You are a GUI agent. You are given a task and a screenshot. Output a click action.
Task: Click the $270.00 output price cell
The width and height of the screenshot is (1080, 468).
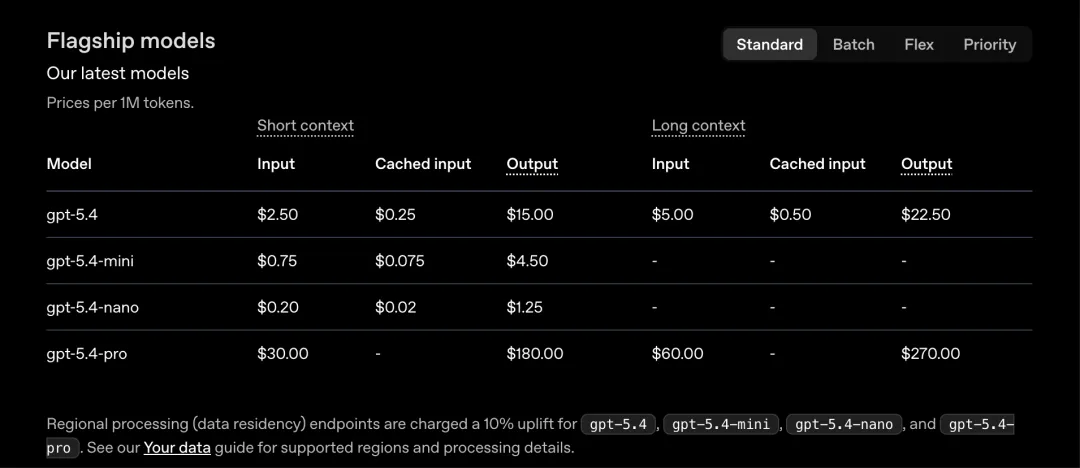coord(930,353)
